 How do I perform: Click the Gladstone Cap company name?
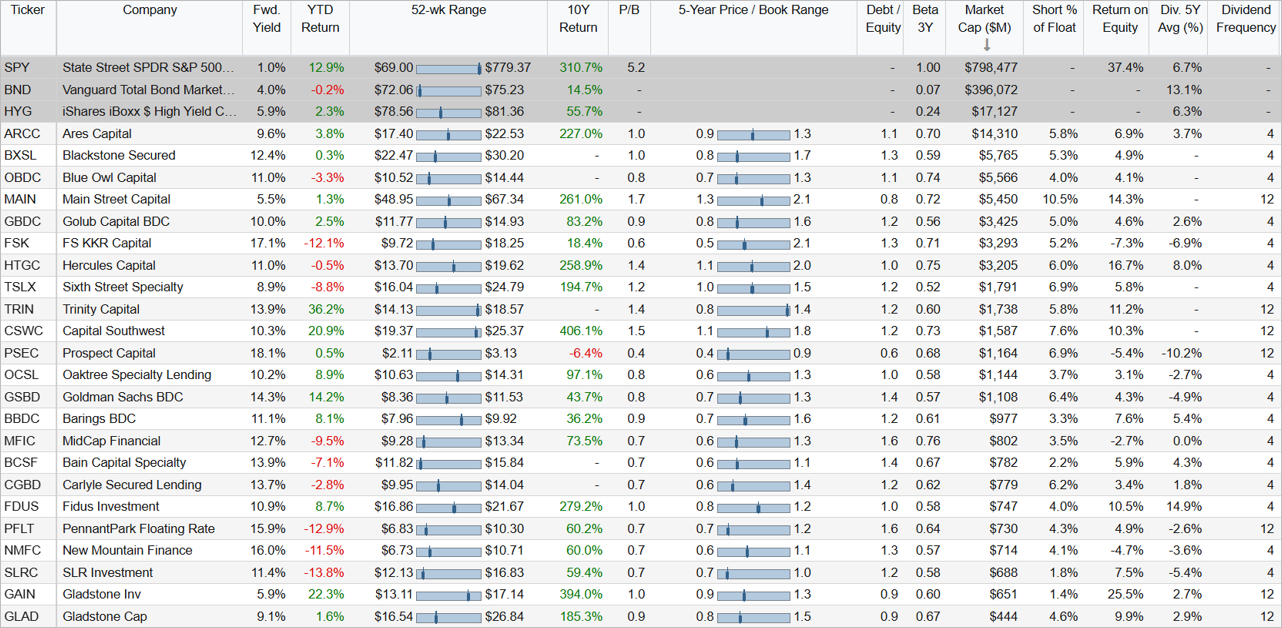[105, 617]
